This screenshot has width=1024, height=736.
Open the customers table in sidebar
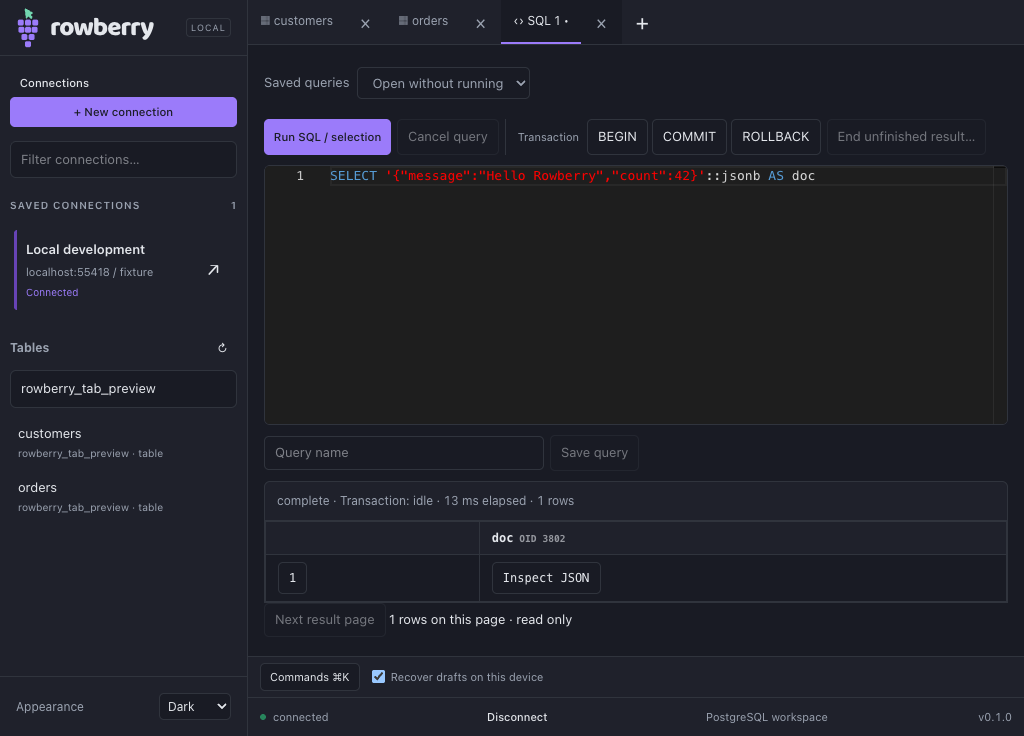123,442
